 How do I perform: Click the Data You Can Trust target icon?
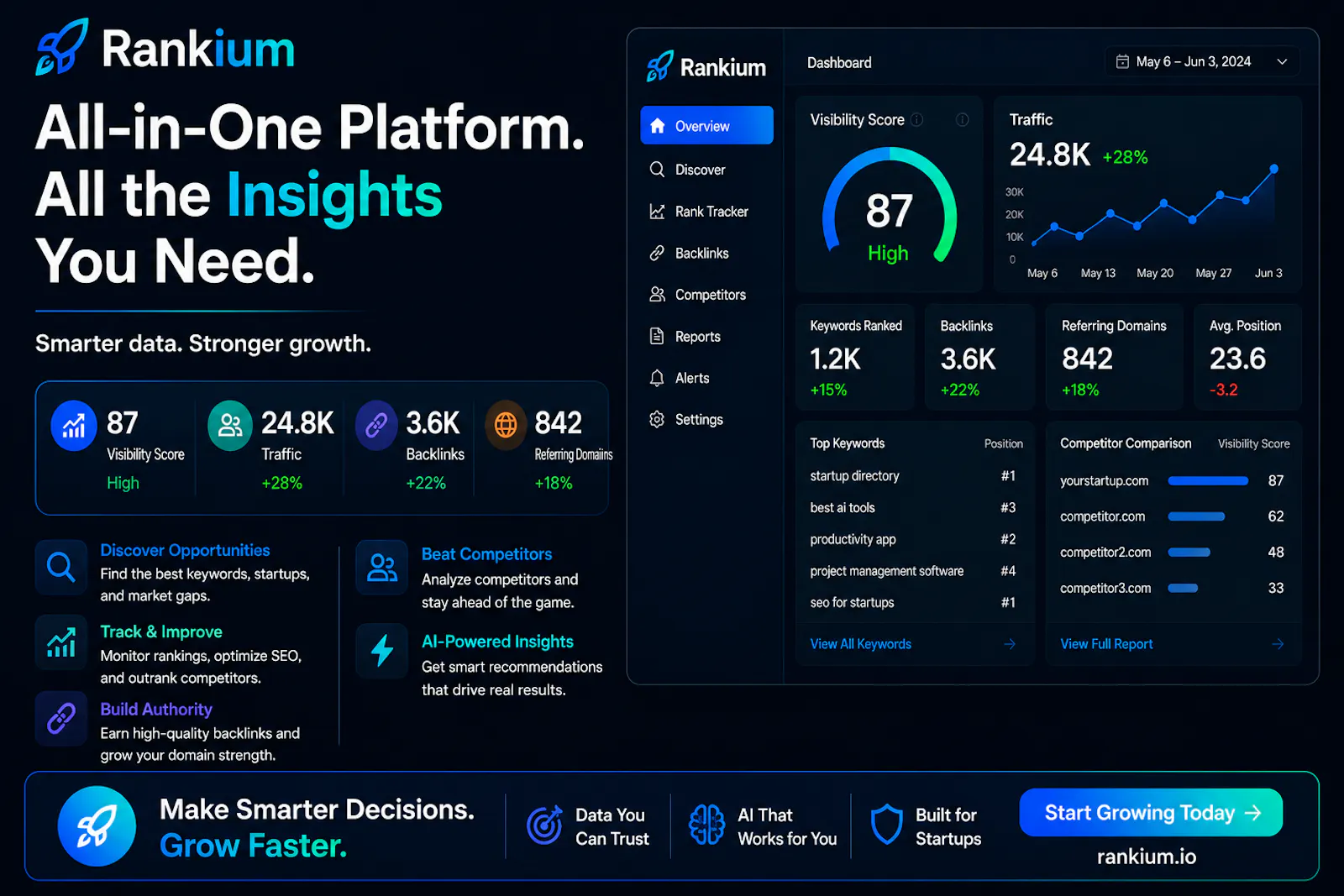[544, 825]
